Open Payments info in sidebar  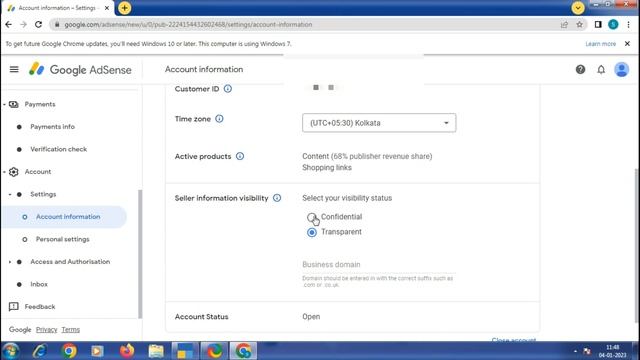tap(52, 127)
